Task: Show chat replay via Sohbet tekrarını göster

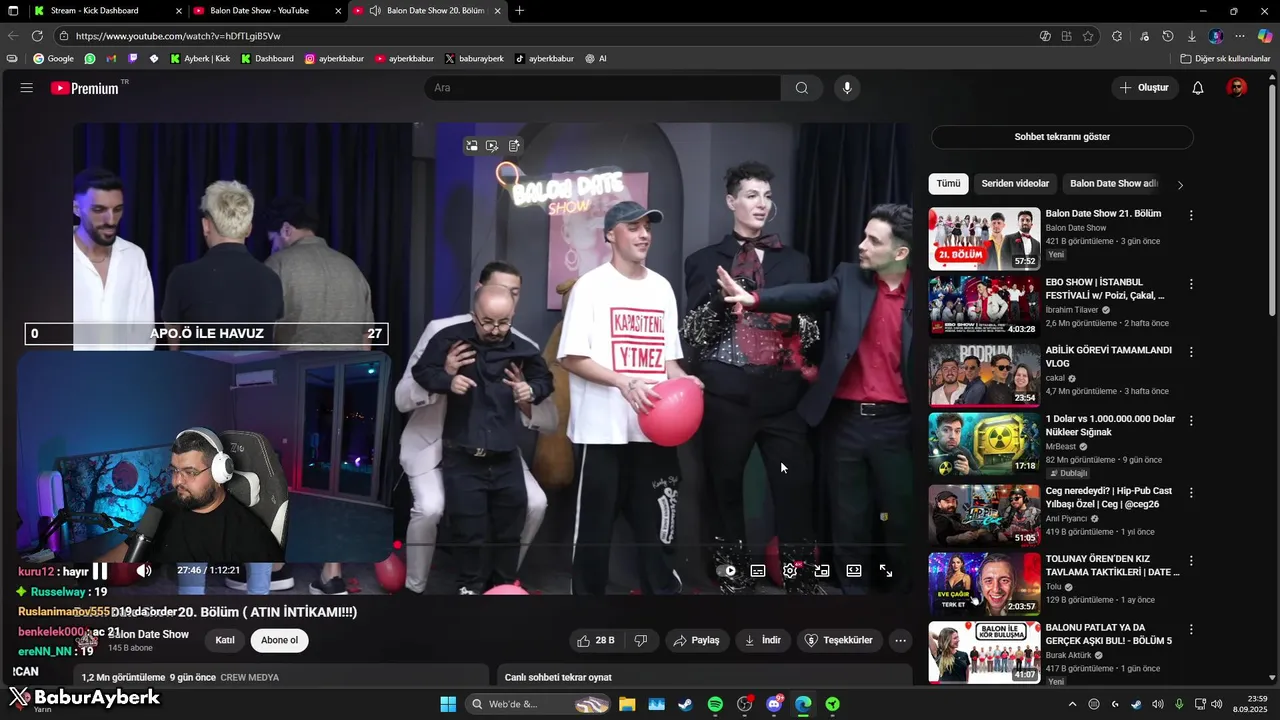Action: 1062,137
